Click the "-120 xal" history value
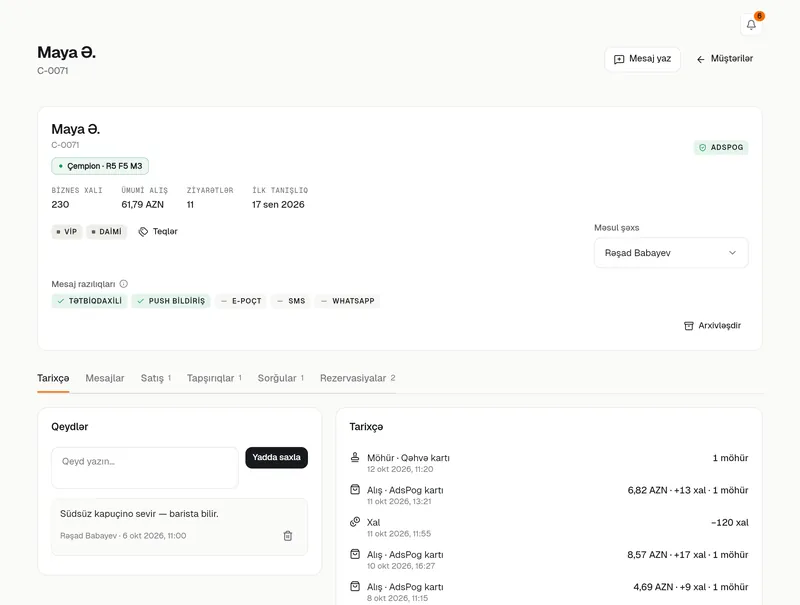 (x=730, y=522)
